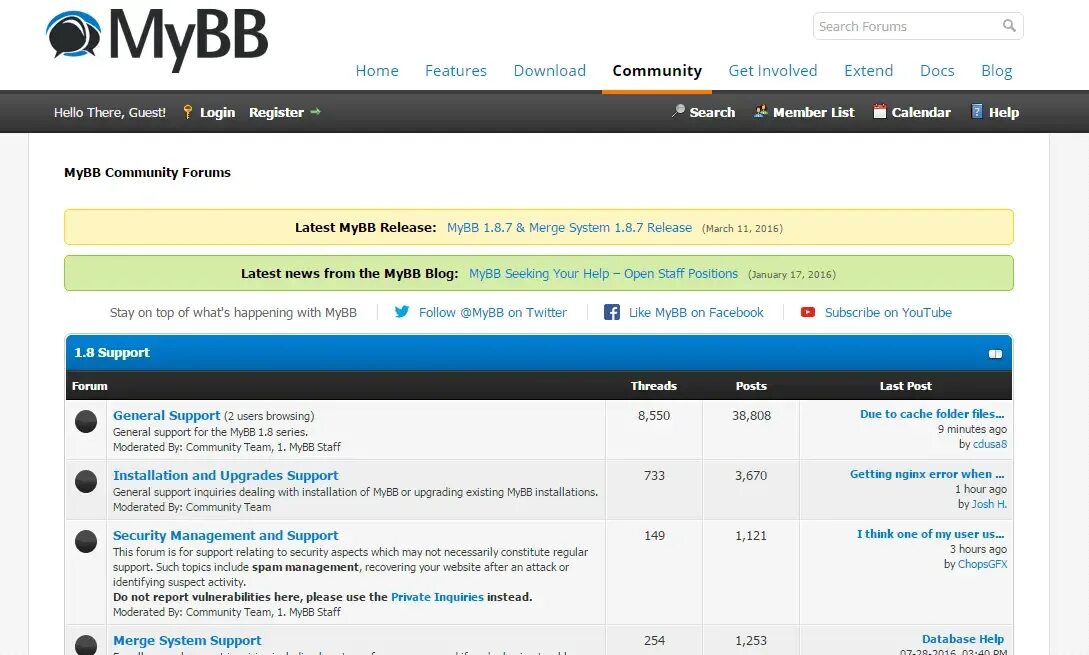Open user profile Josh H.
This screenshot has height=655, width=1089.
click(989, 504)
